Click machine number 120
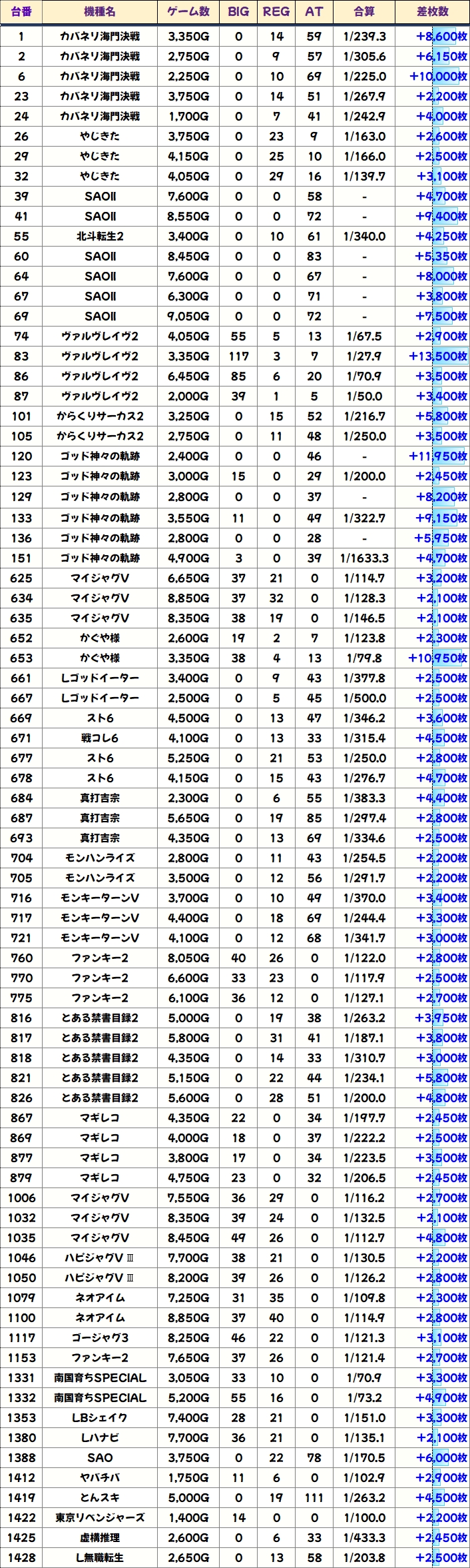Image resolution: width=470 pixels, height=1568 pixels. 21,456
